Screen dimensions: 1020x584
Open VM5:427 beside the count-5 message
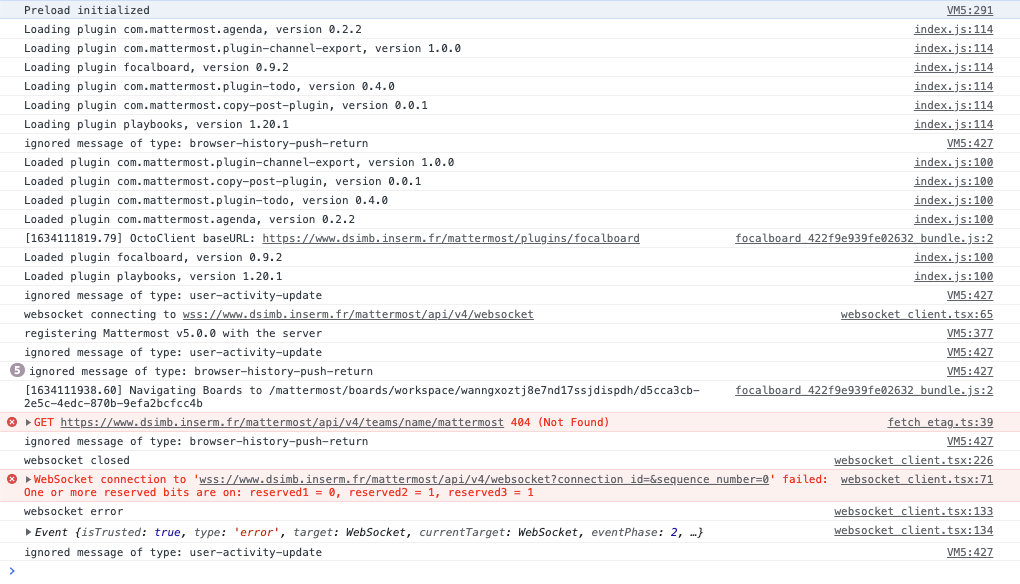tap(969, 371)
